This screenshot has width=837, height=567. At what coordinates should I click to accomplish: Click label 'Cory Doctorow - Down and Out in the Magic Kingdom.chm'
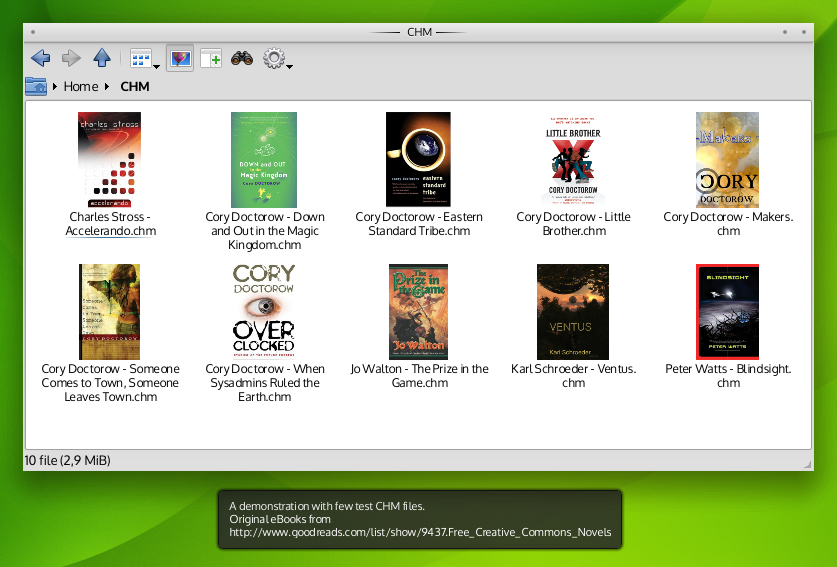(265, 231)
